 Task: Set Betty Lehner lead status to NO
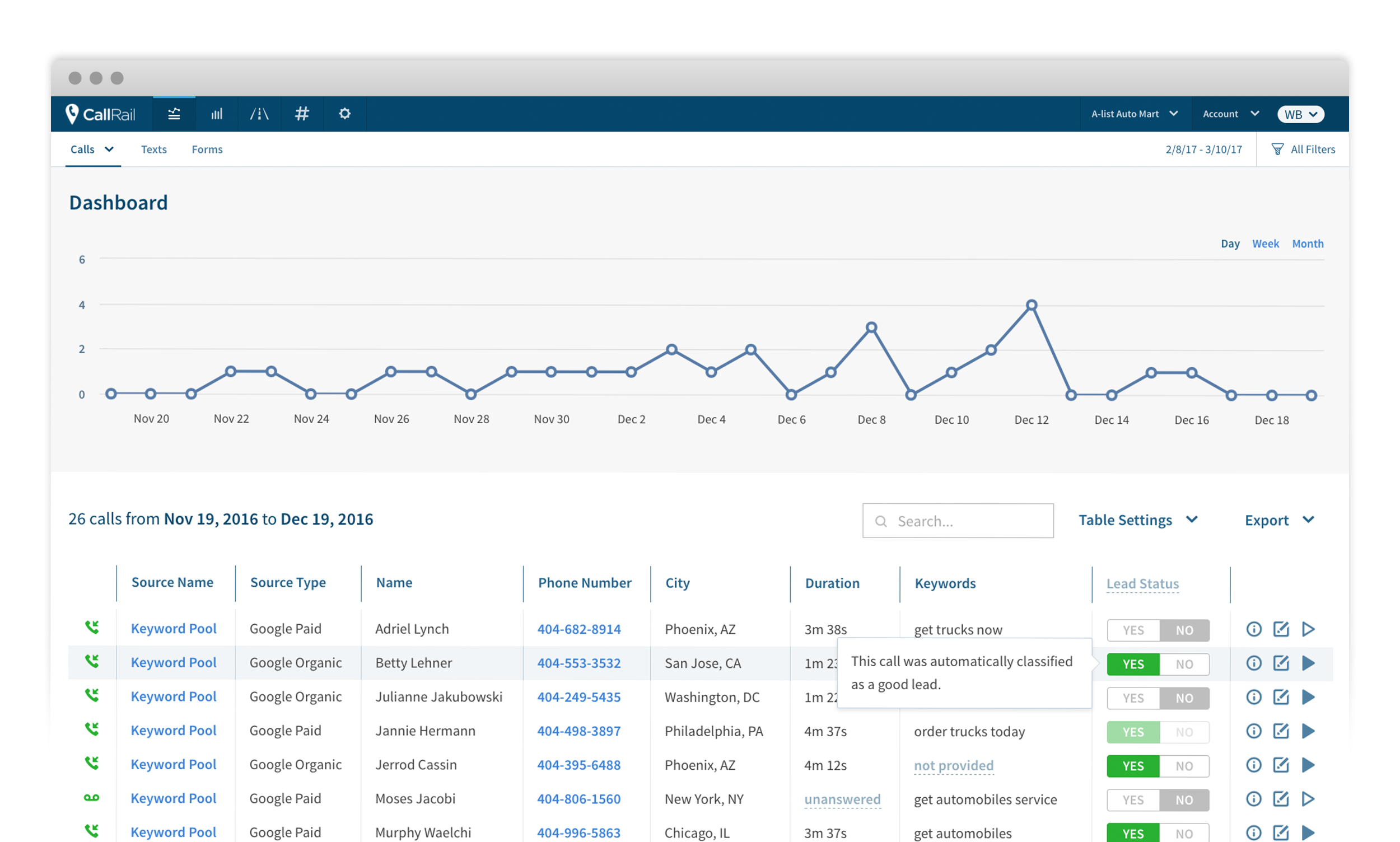pyautogui.click(x=1184, y=665)
